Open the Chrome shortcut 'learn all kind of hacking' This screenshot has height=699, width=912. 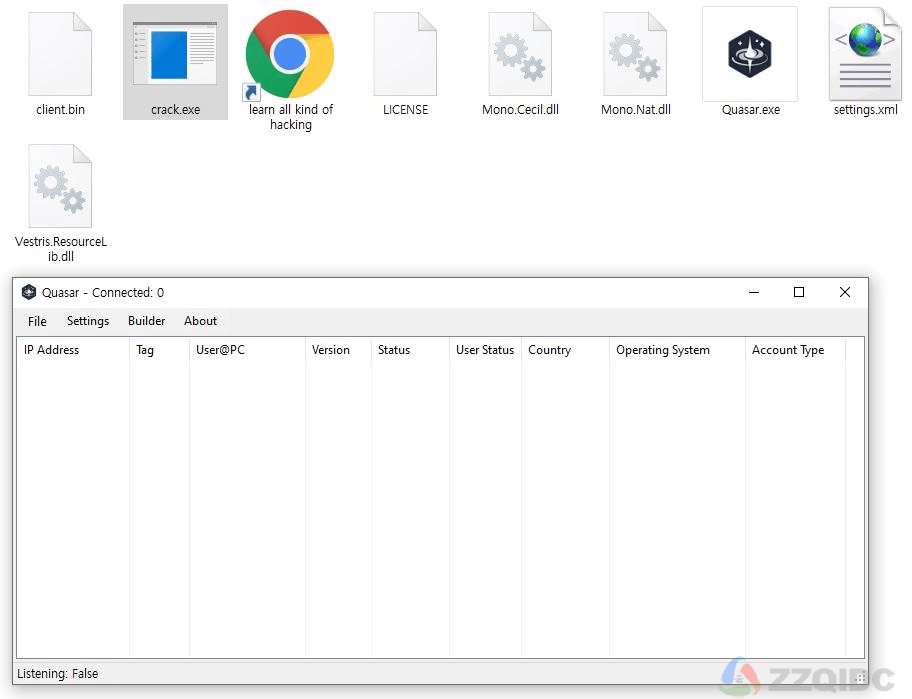coord(289,54)
